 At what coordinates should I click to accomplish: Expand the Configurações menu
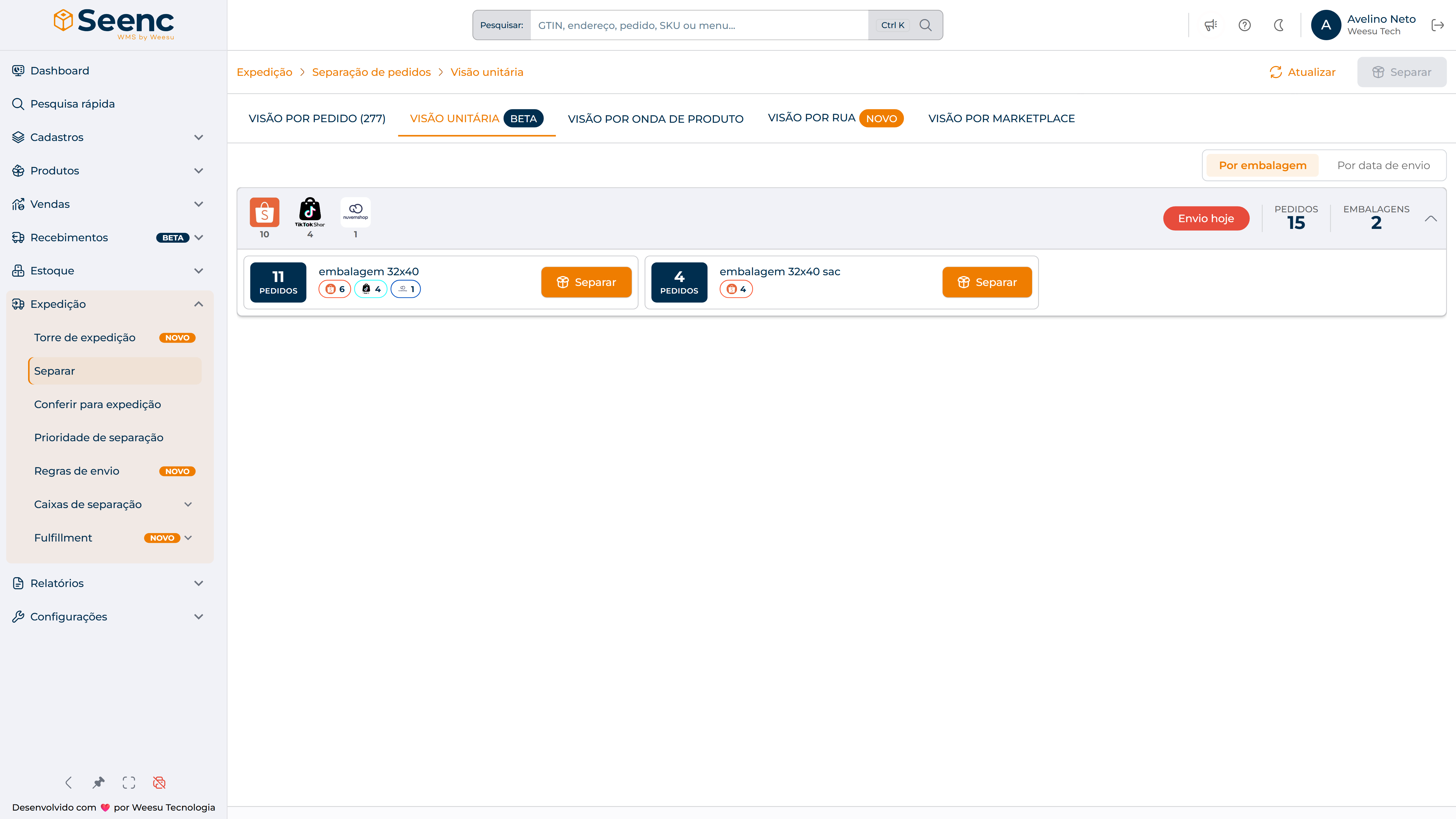(x=107, y=617)
